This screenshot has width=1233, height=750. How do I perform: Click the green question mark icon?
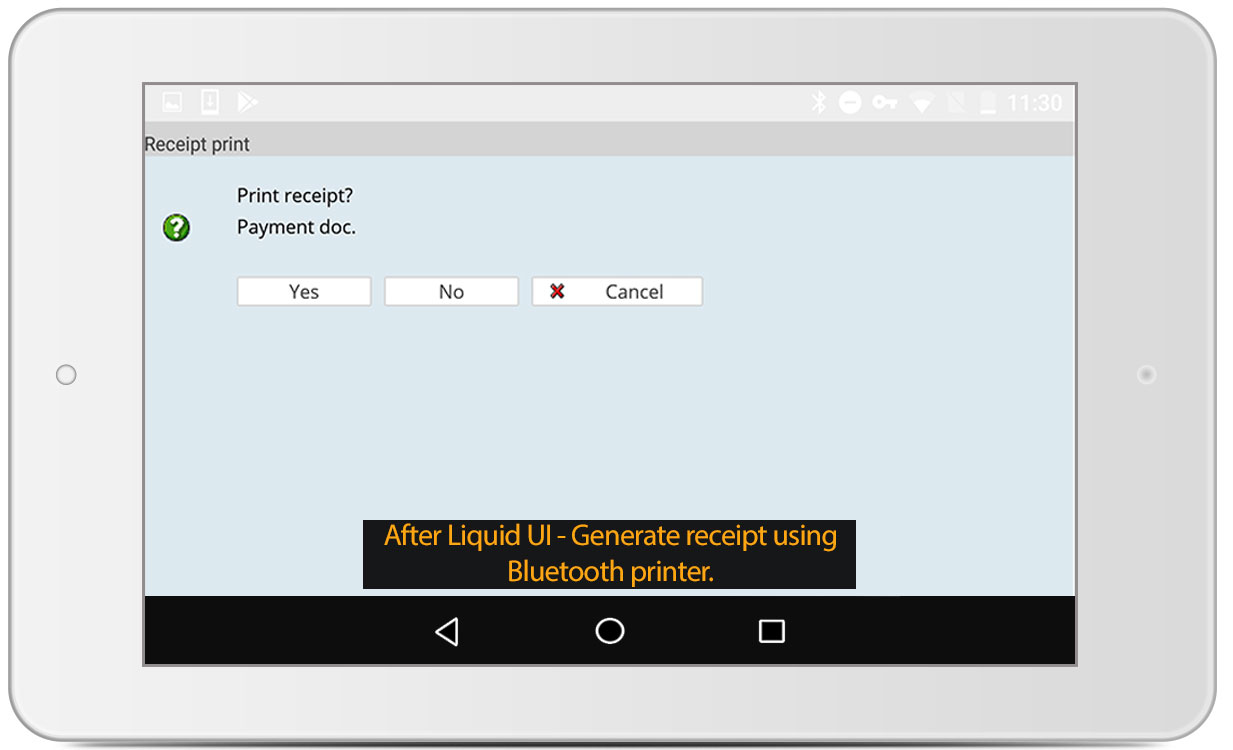[176, 228]
